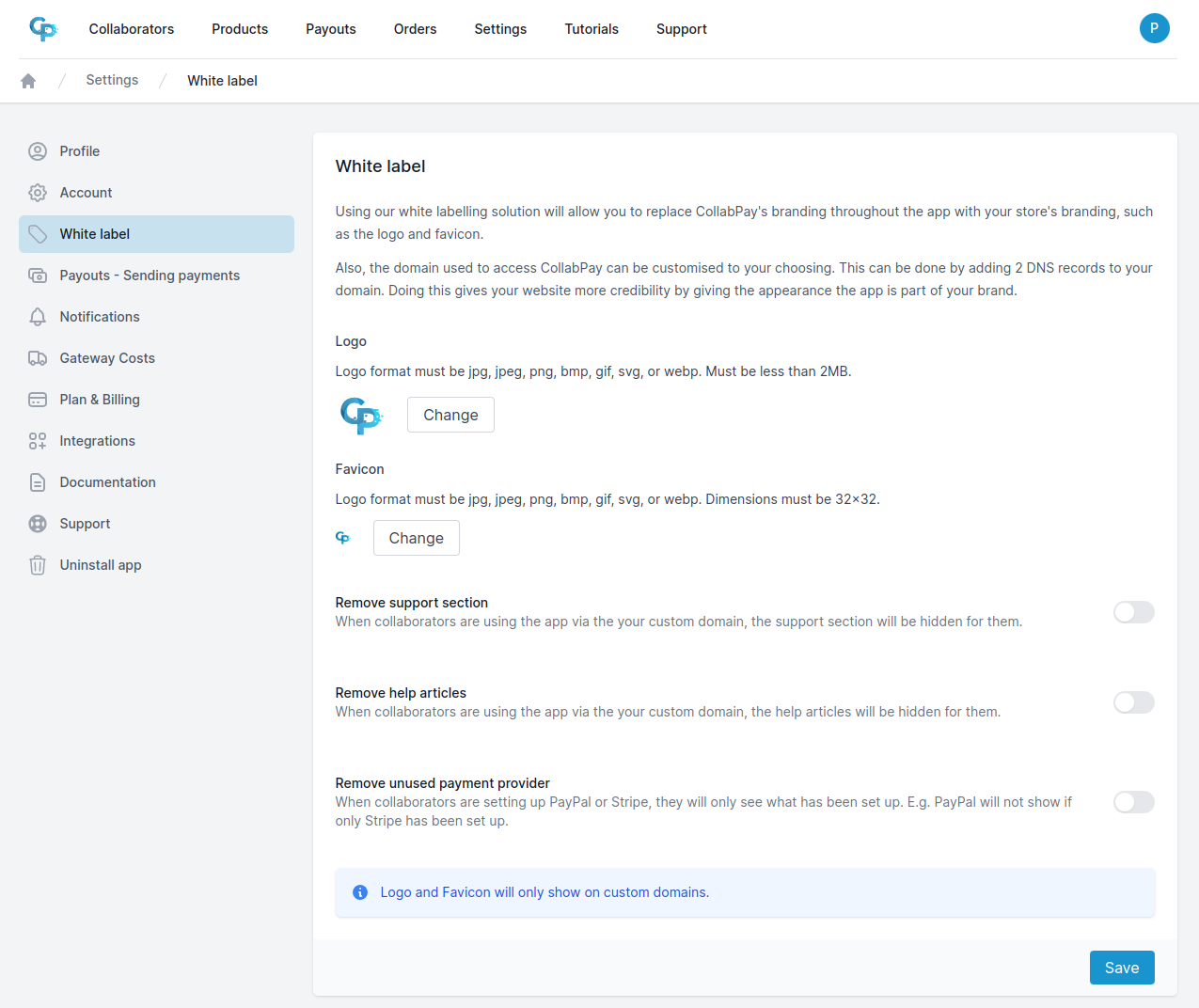Open the Collaborators top menu
This screenshot has width=1199, height=1008.
click(132, 29)
